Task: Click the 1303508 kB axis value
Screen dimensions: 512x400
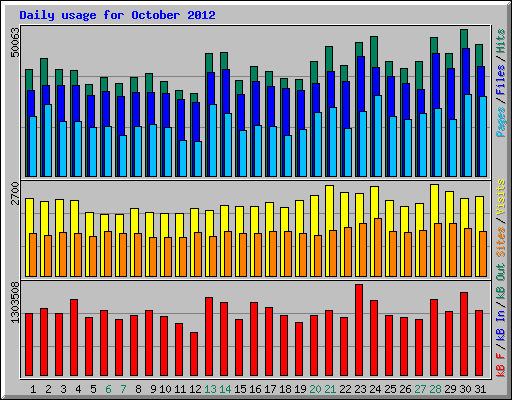Action: (15, 302)
